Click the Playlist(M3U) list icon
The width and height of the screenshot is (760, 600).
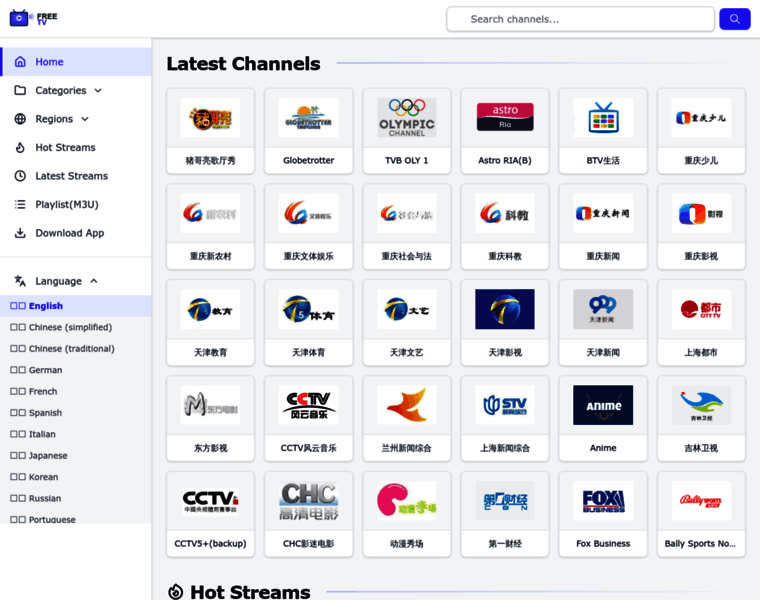[20, 205]
